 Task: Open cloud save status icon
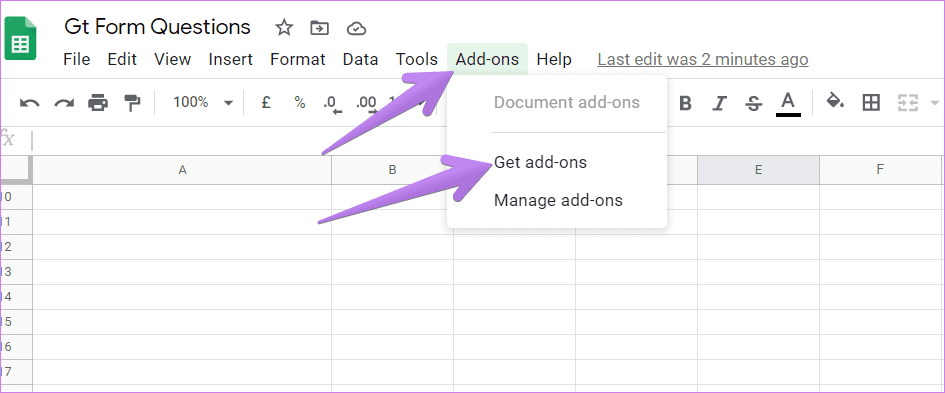pyautogui.click(x=356, y=28)
